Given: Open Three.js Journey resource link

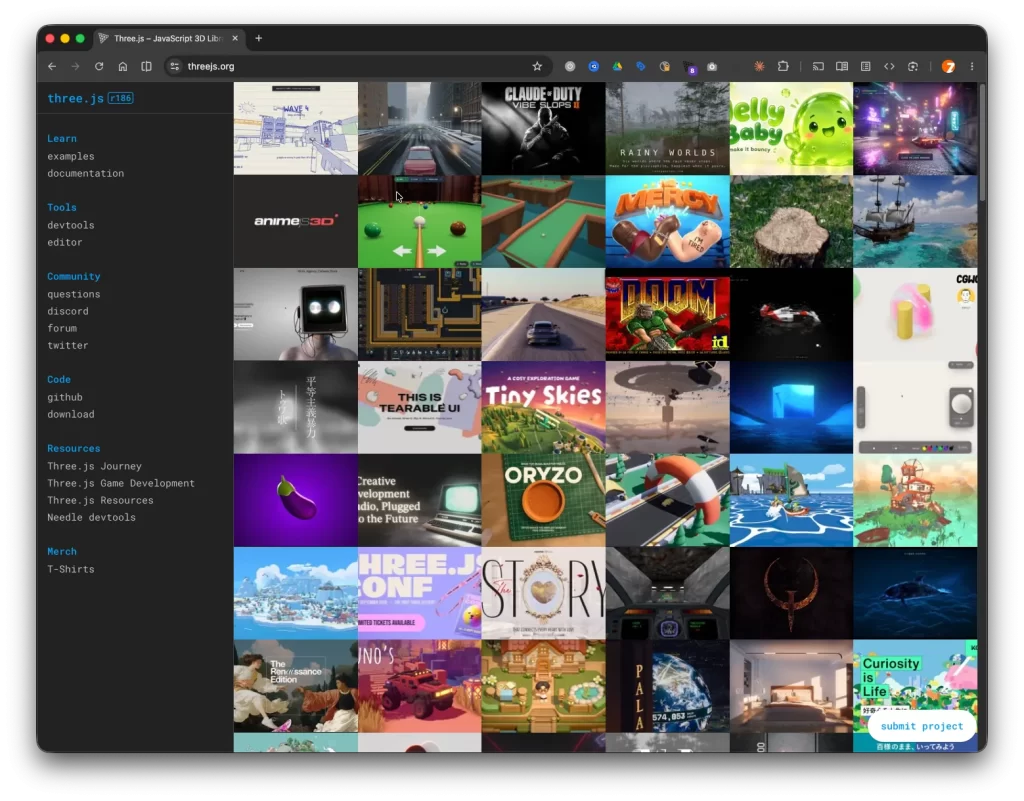Looking at the screenshot, I should [x=94, y=465].
